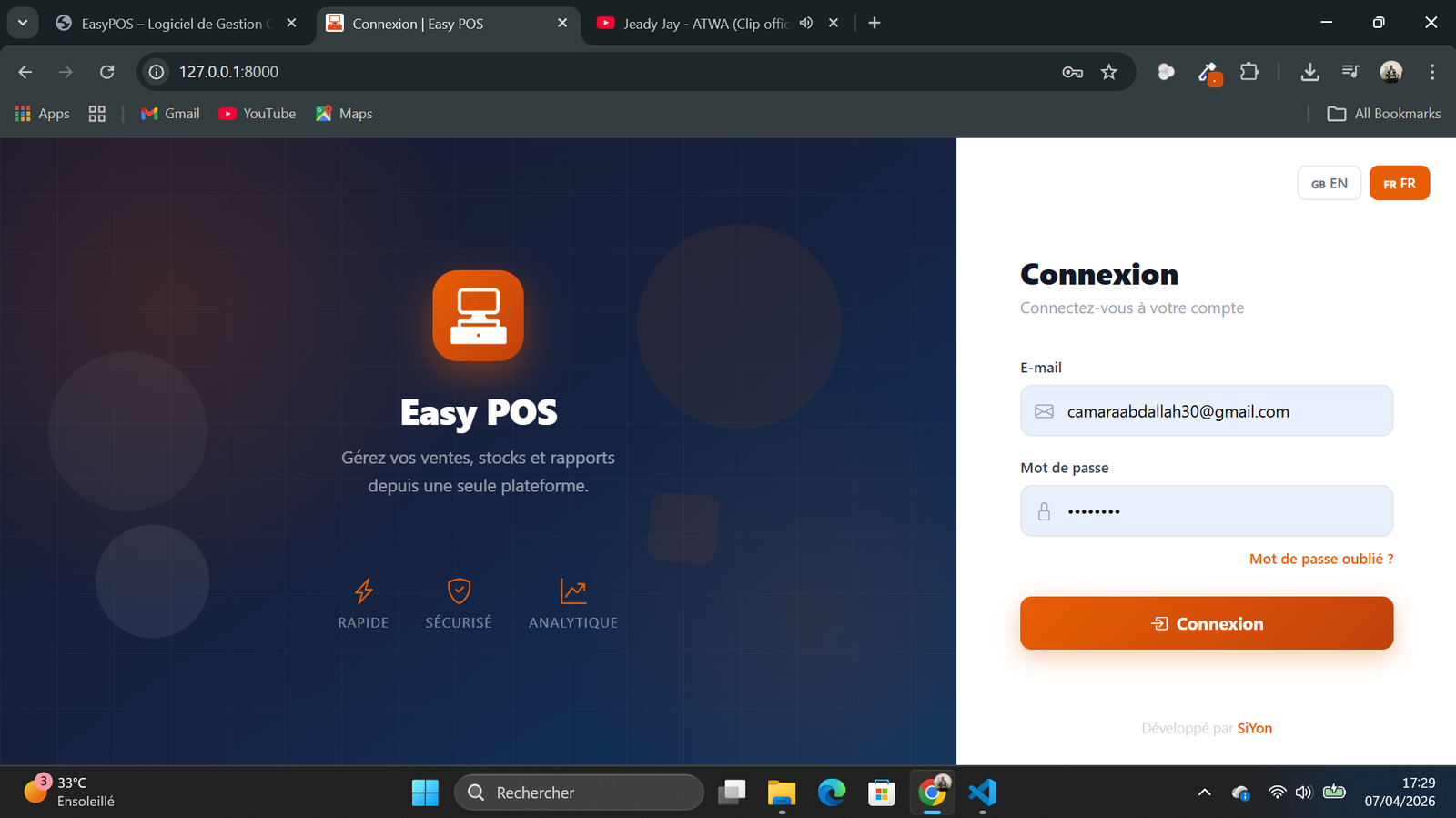
Task: View site information icon in address bar
Action: (157, 72)
